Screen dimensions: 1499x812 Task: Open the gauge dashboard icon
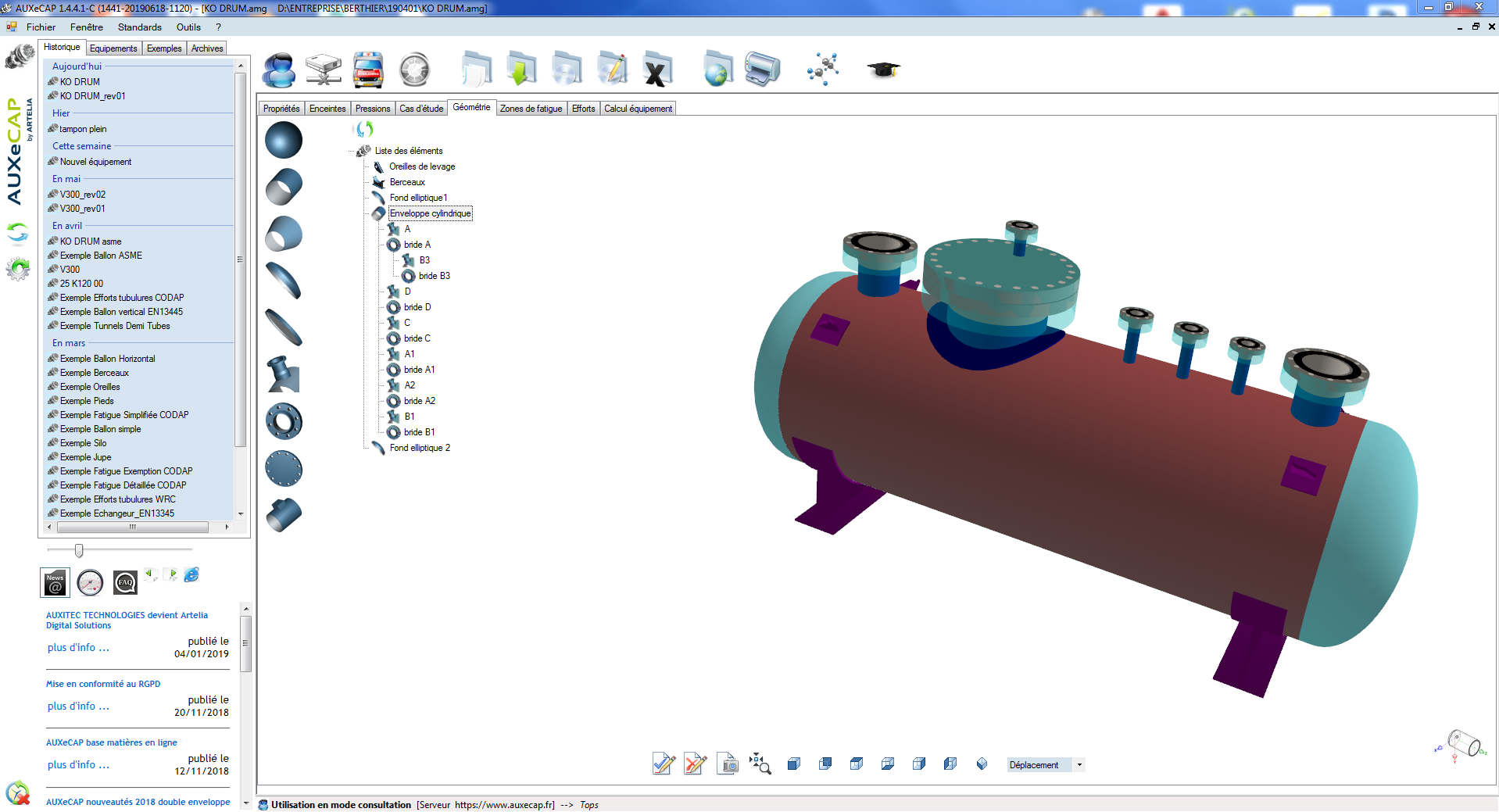[90, 583]
